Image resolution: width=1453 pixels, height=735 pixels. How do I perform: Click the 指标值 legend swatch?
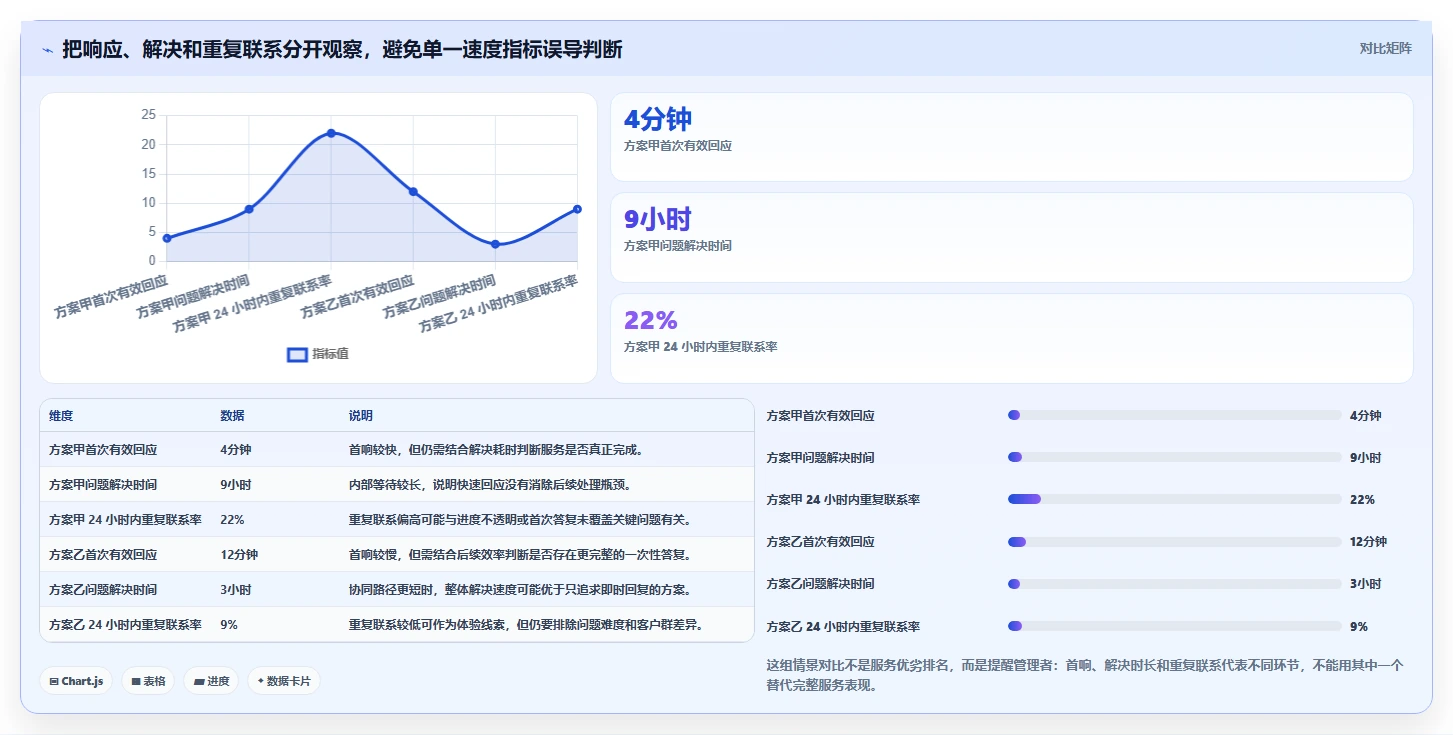[x=297, y=354]
